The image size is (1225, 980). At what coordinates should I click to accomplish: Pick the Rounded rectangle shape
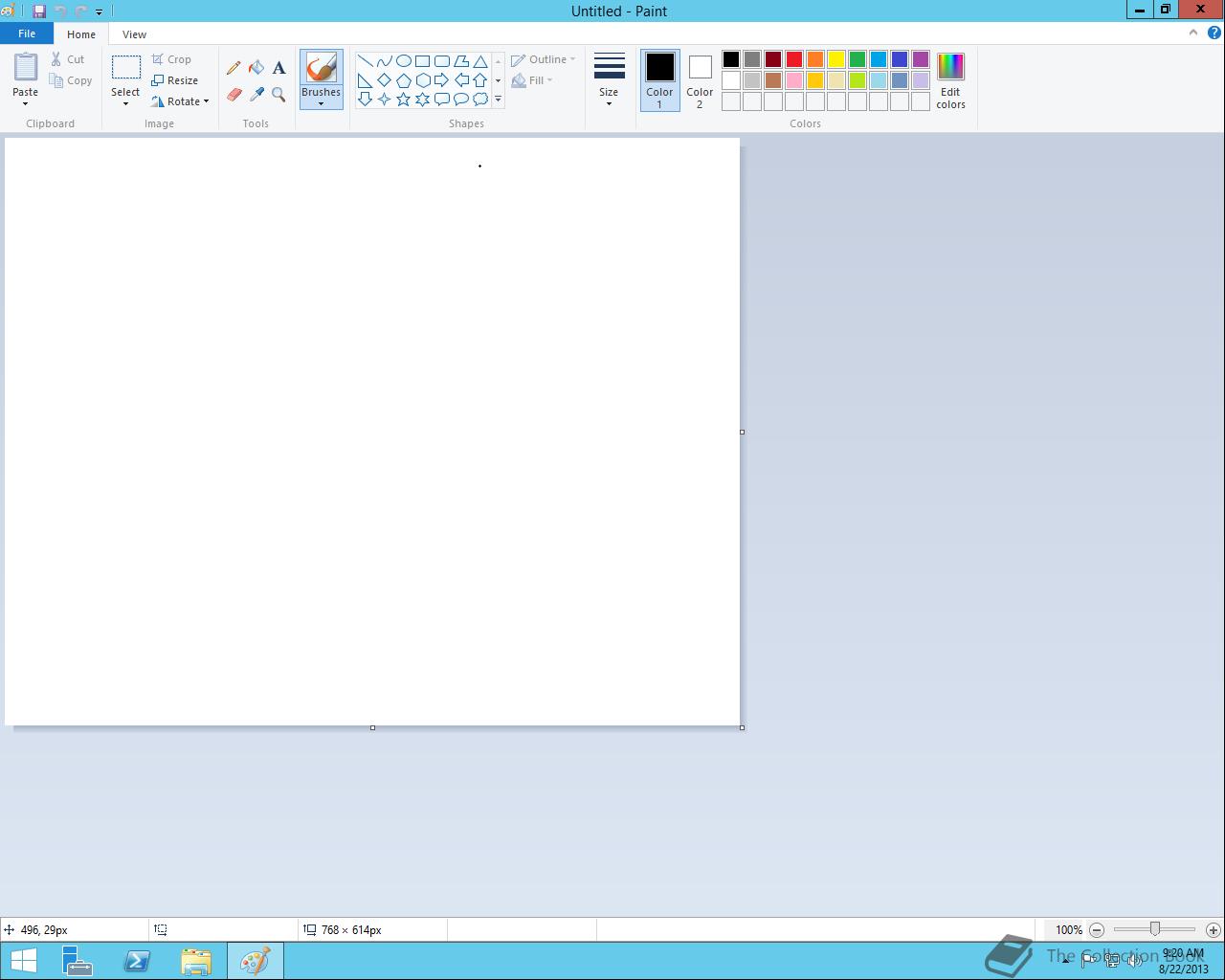point(441,60)
